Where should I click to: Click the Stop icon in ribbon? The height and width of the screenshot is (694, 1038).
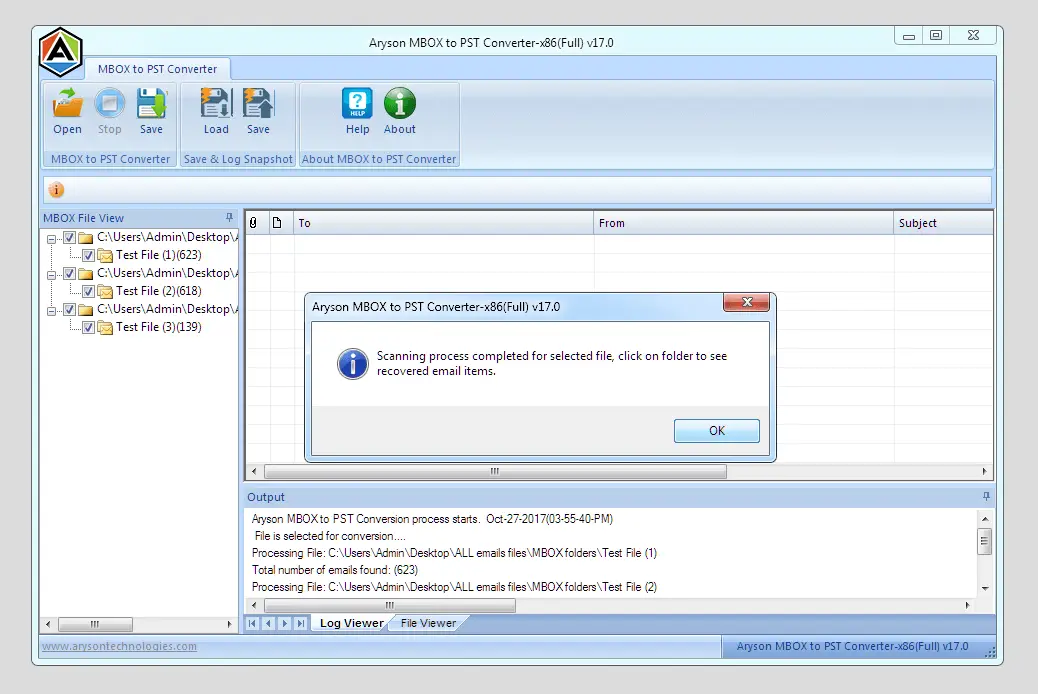[109, 103]
